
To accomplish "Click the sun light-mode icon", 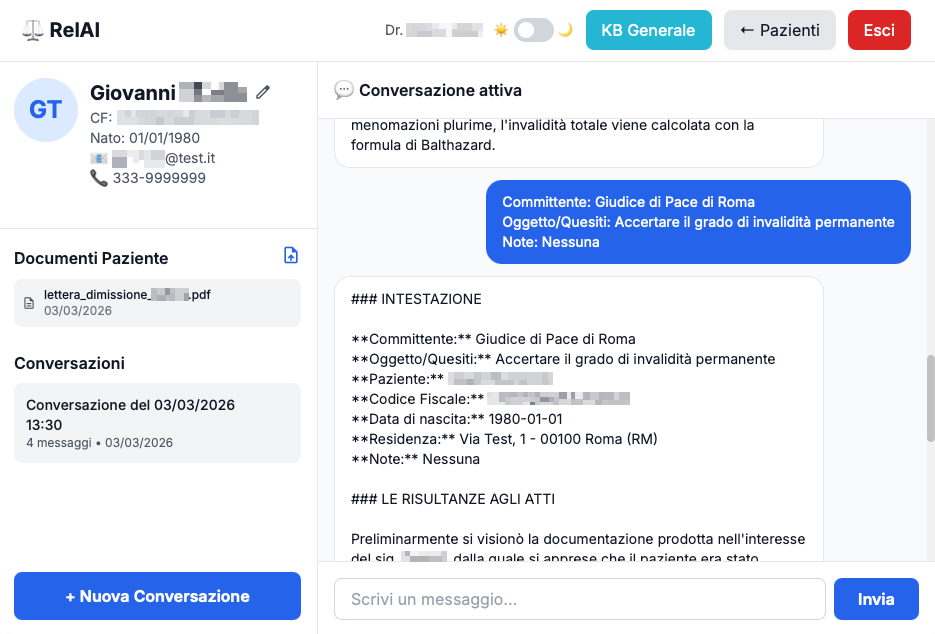I will pyautogui.click(x=501, y=30).
